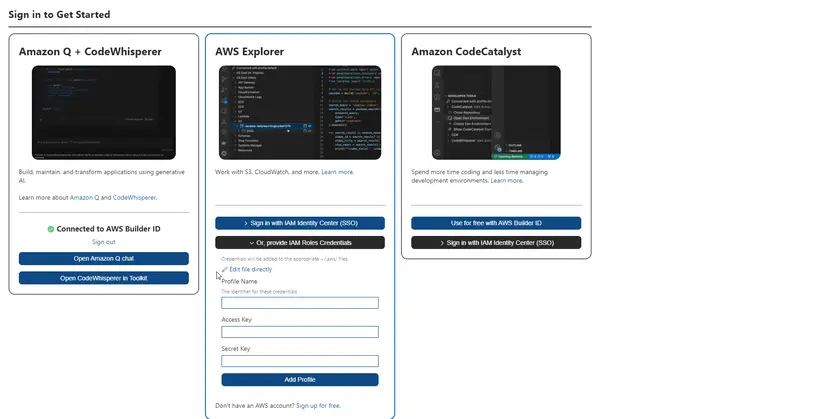Click Use for free with AWS Builder ID

pyautogui.click(x=496, y=223)
